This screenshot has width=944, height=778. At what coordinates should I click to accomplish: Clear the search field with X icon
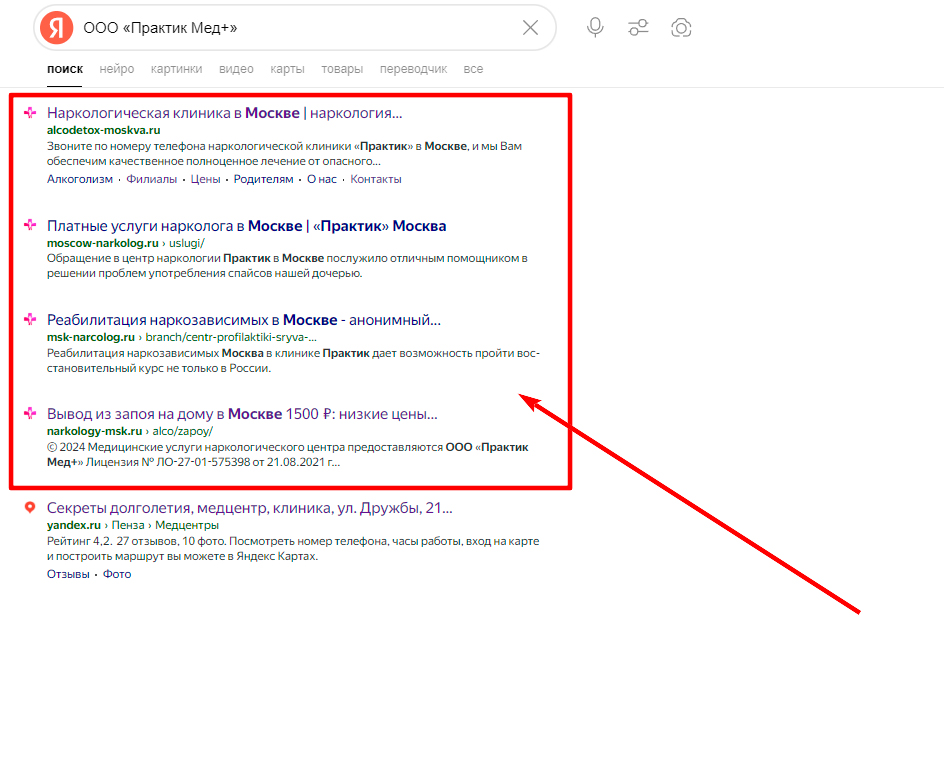click(530, 28)
